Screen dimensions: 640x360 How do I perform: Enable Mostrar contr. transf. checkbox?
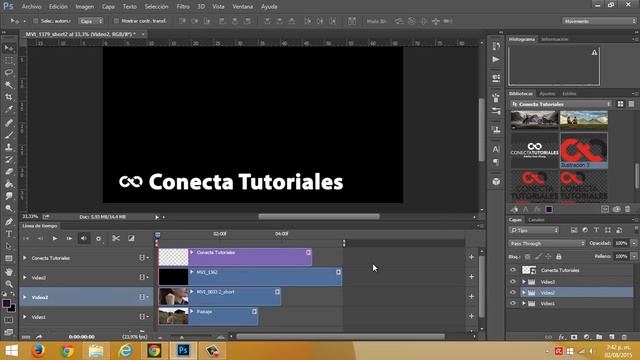tap(116, 21)
